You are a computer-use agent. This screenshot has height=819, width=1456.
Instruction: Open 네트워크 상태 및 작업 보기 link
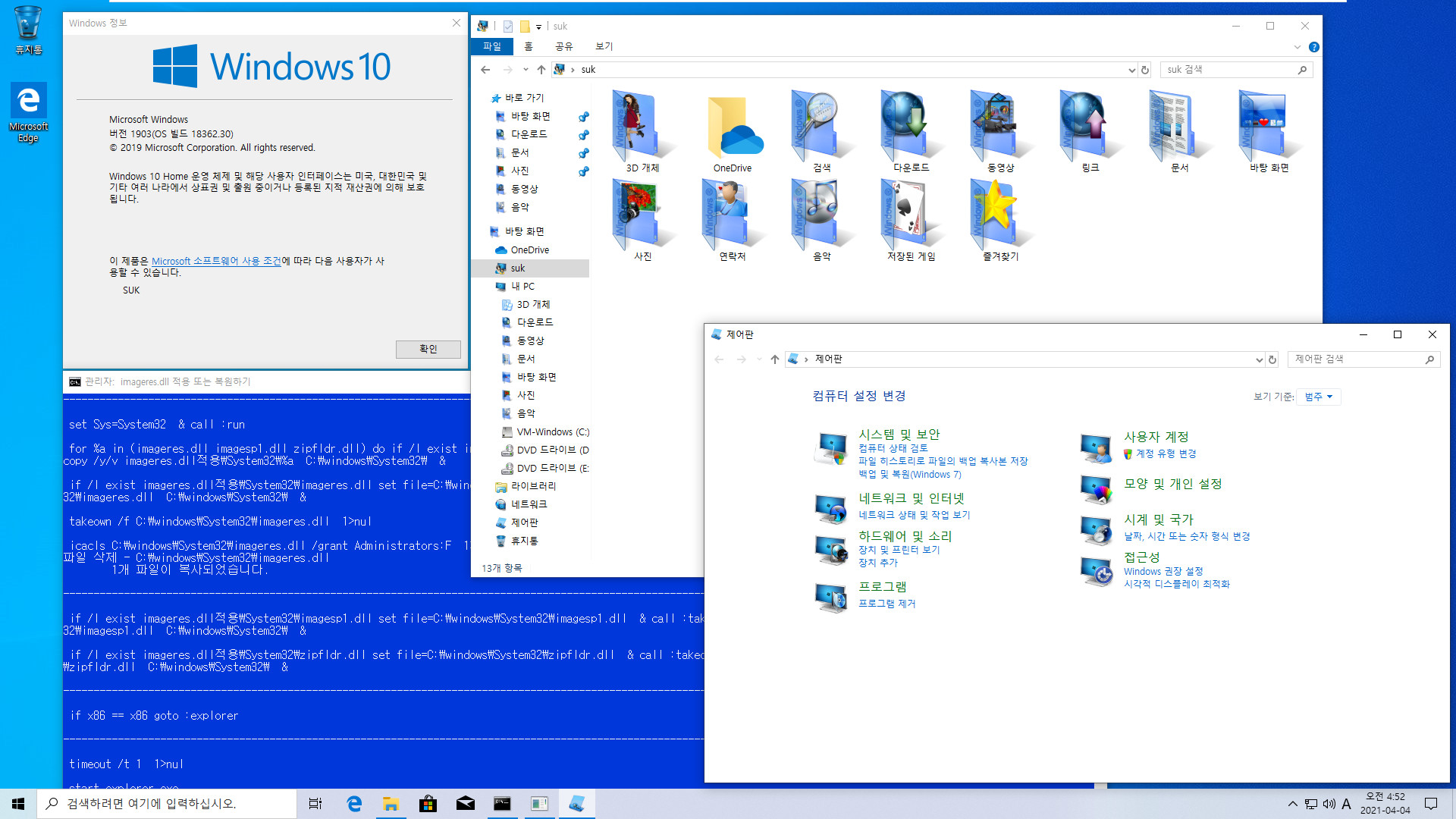pos(914,515)
